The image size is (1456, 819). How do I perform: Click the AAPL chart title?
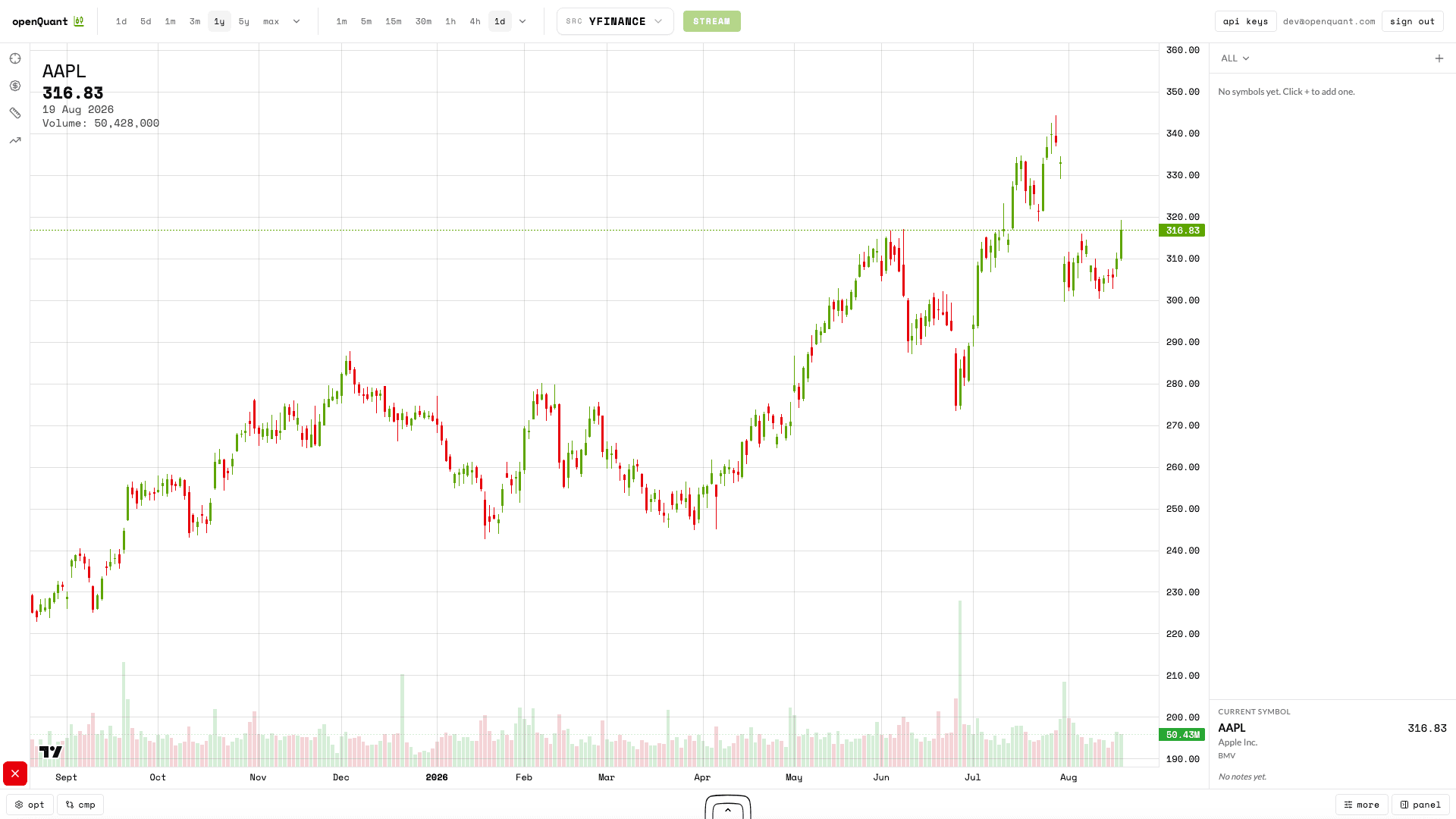tap(64, 71)
